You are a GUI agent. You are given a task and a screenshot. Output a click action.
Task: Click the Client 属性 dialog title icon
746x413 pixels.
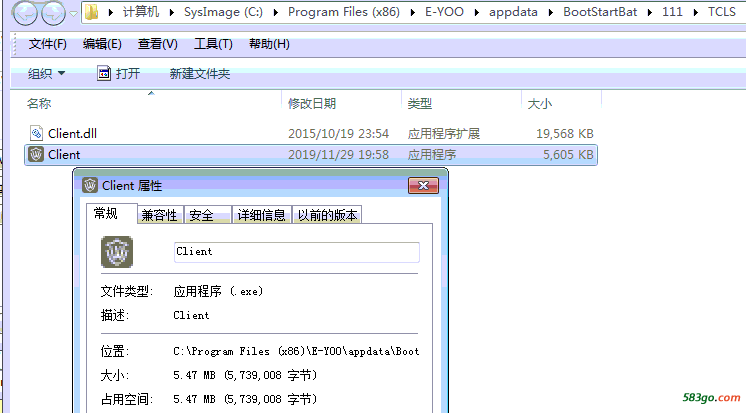point(89,185)
